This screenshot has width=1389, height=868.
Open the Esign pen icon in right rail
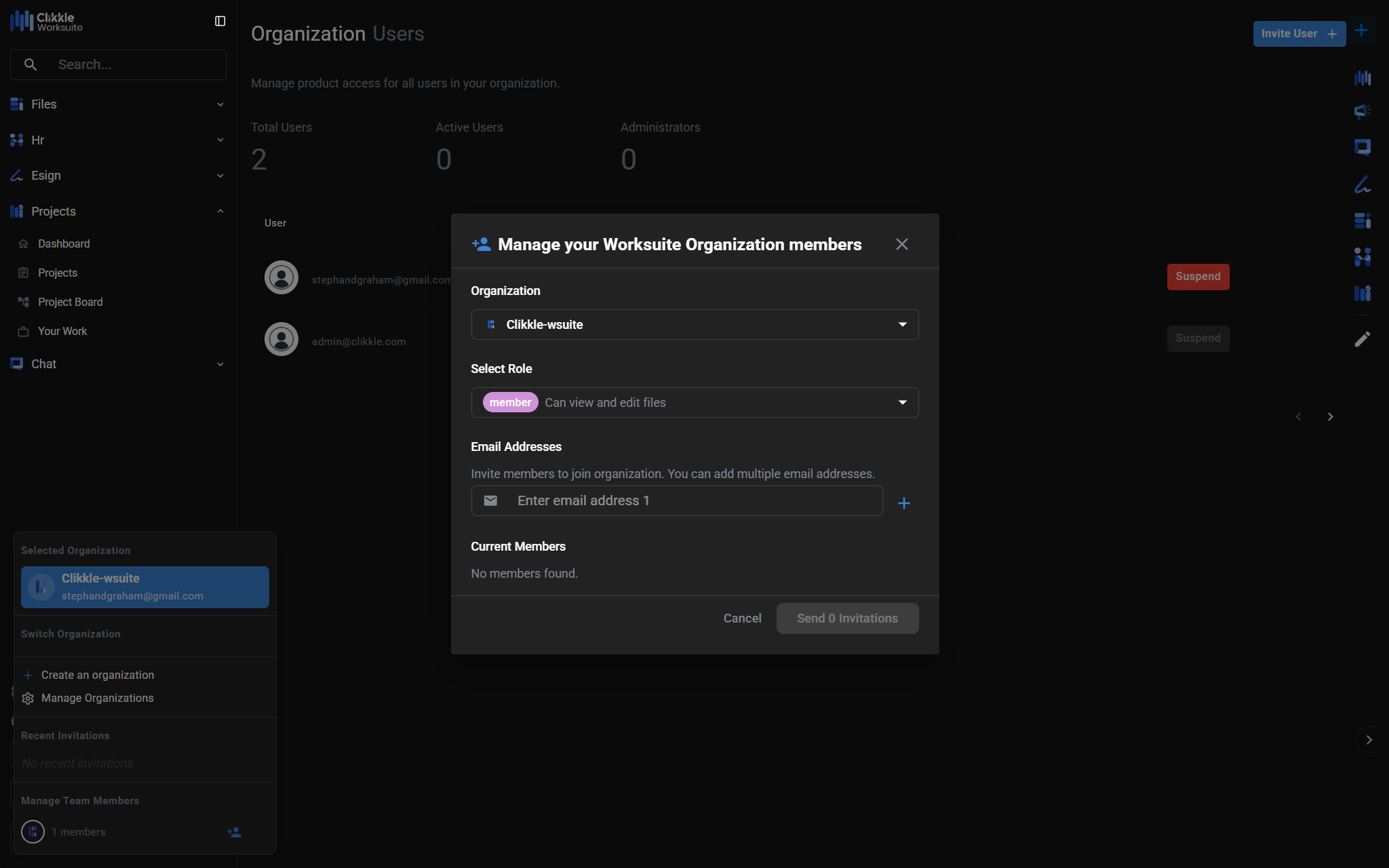[x=1362, y=184]
